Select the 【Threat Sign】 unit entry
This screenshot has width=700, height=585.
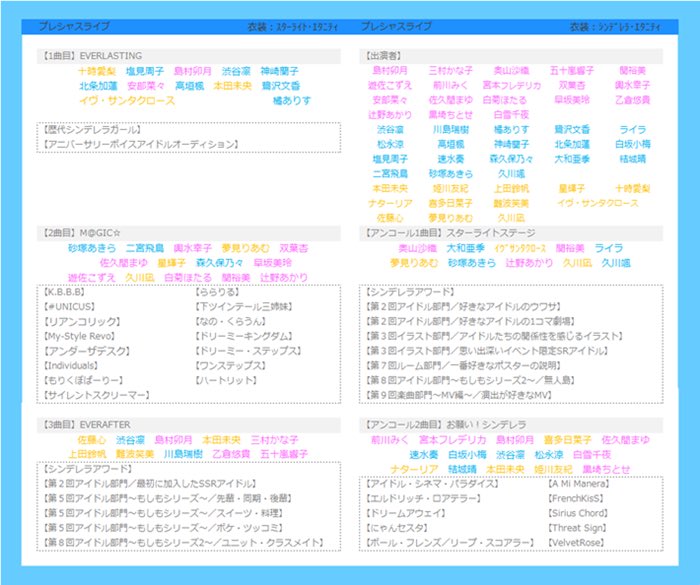577,528
